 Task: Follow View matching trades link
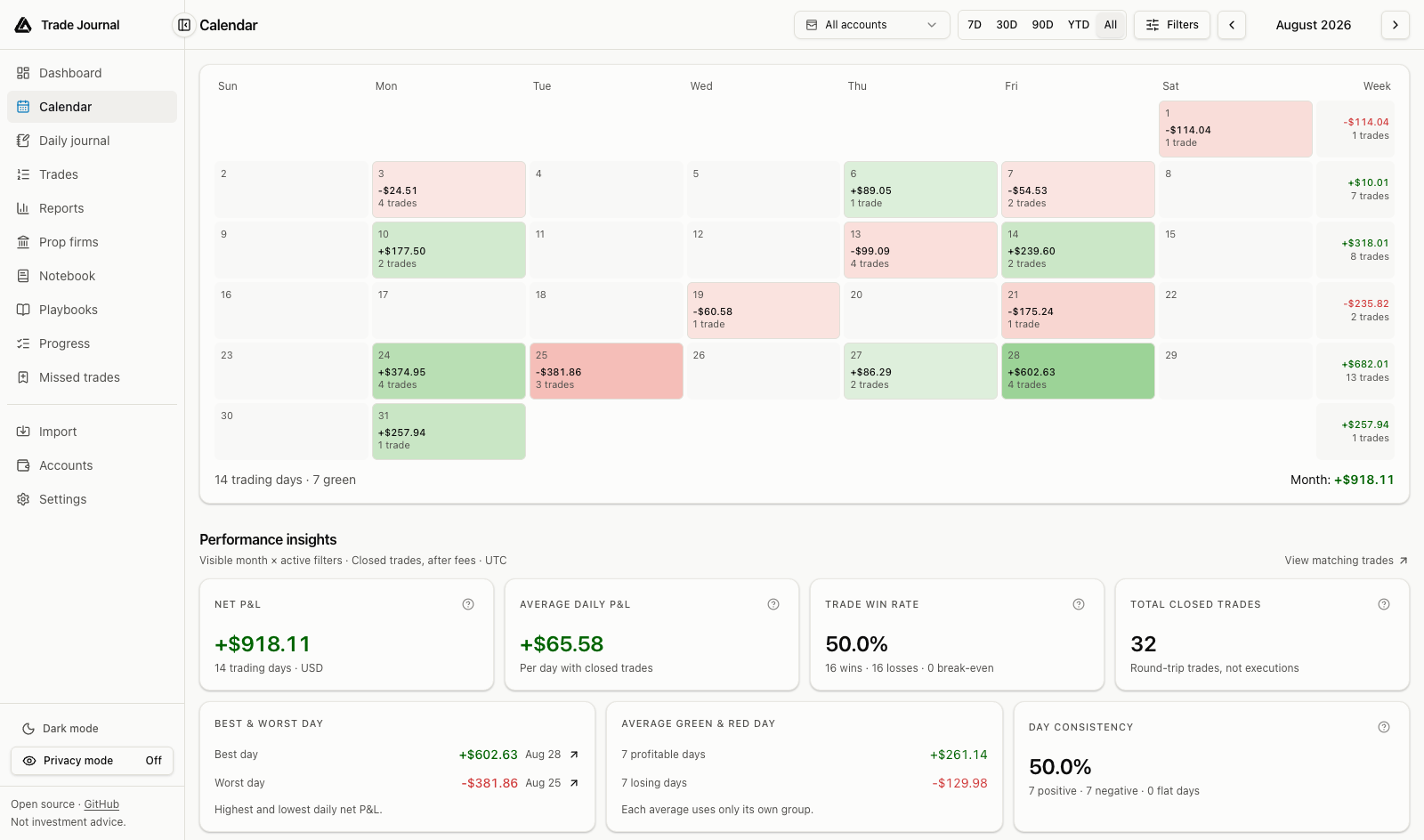(x=1346, y=561)
